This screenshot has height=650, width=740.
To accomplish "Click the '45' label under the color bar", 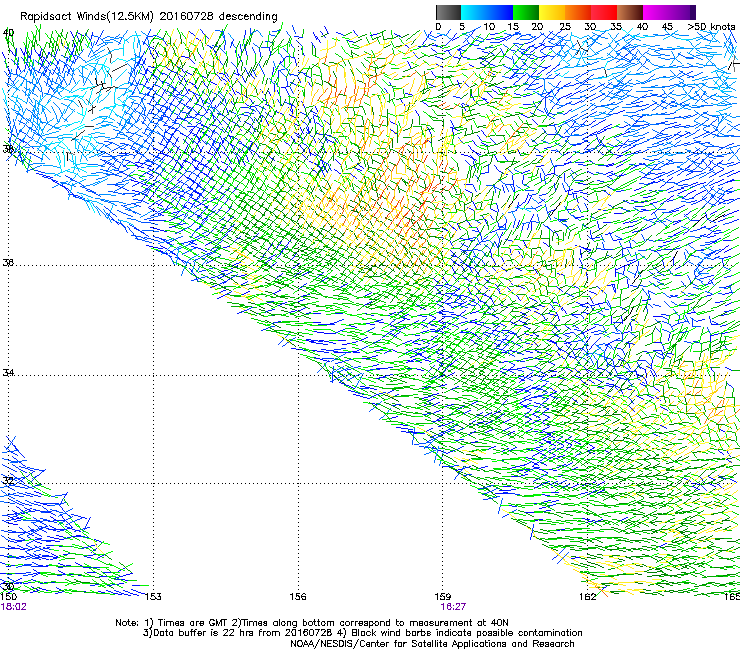I will pyautogui.click(x=667, y=26).
